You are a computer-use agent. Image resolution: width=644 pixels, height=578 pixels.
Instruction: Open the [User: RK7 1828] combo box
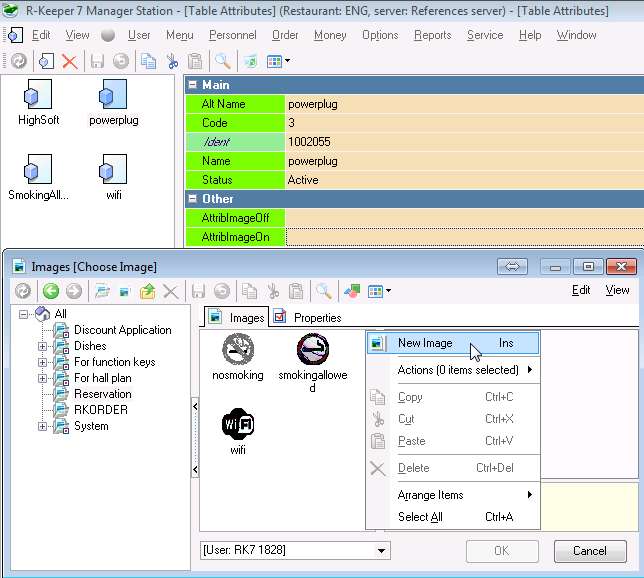click(295, 550)
